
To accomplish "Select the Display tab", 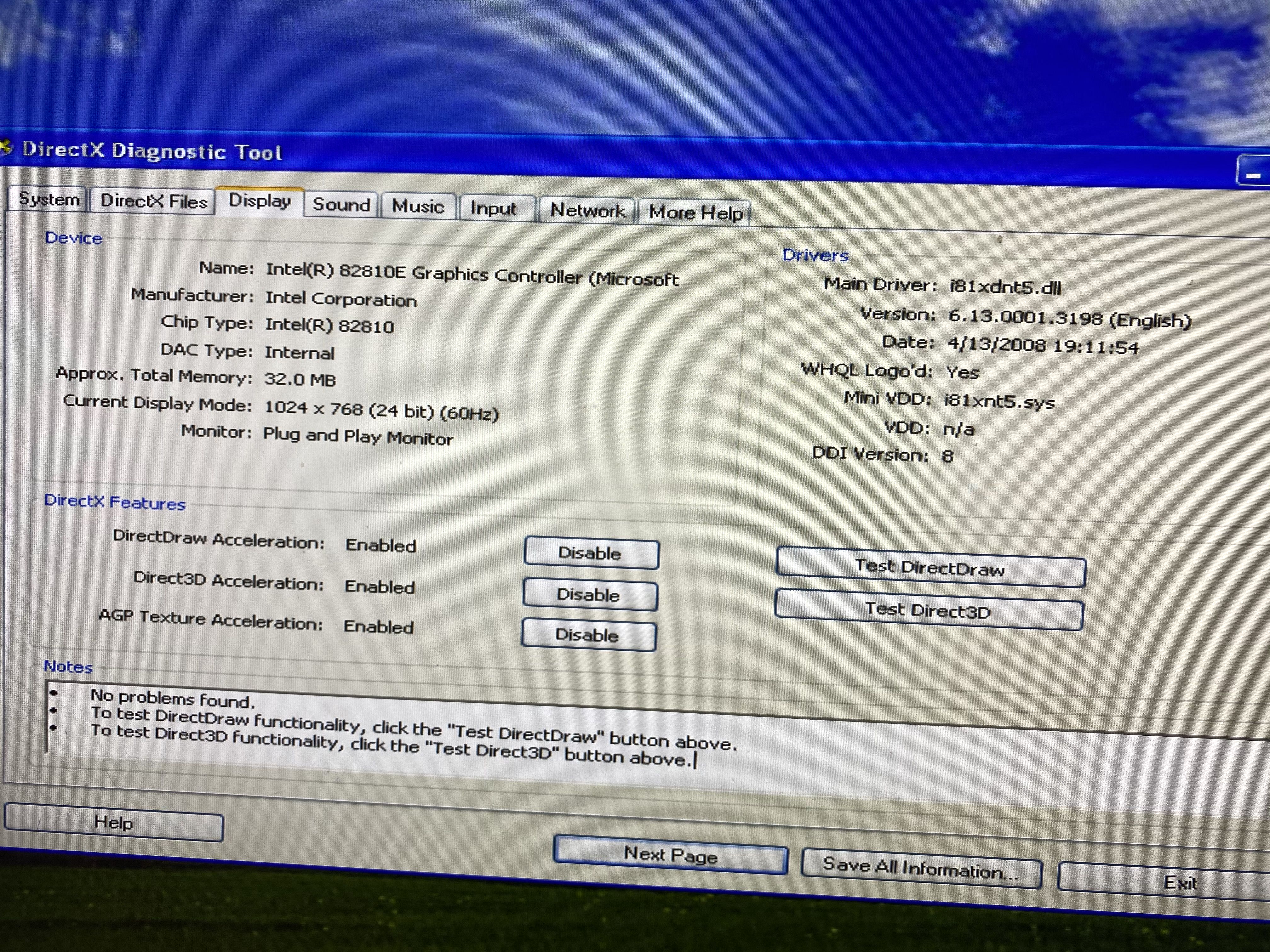I will click(260, 201).
